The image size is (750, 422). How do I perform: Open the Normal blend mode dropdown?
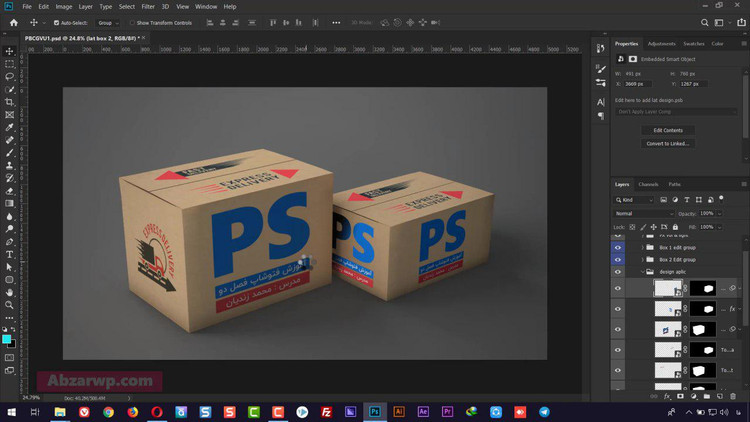[643, 213]
